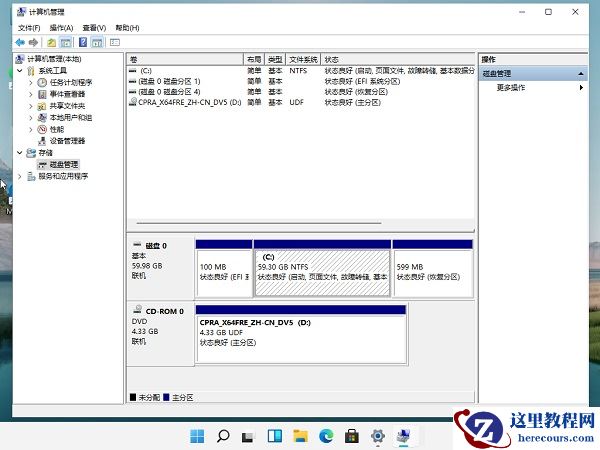Launch Microsoft Edge from taskbar
Screen dimensions: 600x450
point(326,436)
